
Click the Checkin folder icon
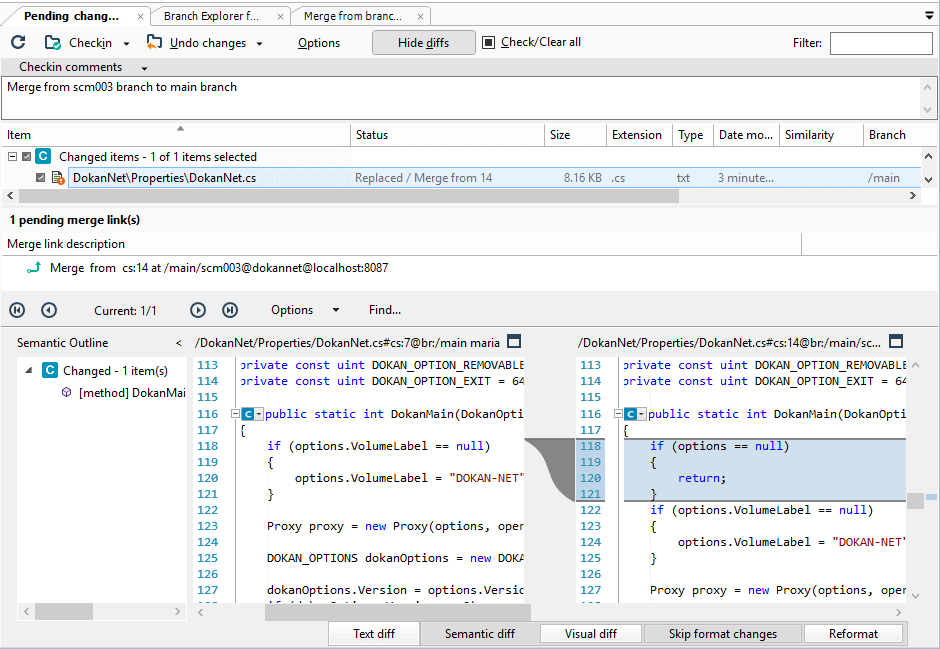coord(53,43)
